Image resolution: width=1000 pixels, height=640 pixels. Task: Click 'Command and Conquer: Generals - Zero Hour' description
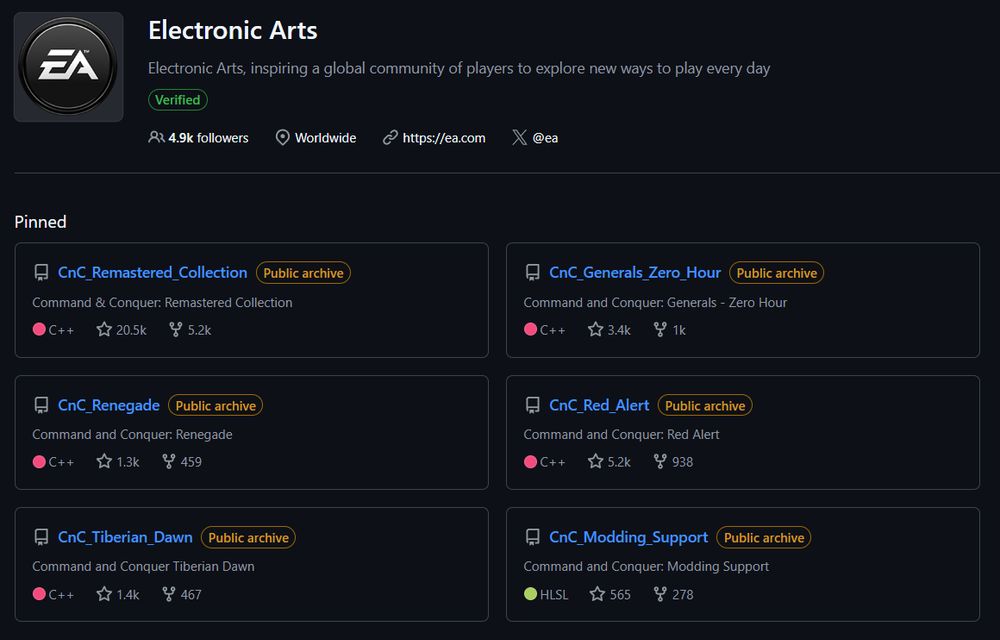[x=655, y=303]
